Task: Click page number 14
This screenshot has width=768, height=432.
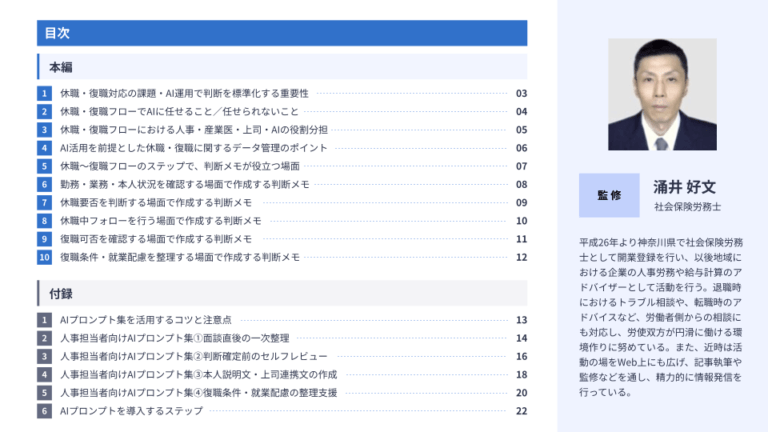Action: [x=521, y=338]
